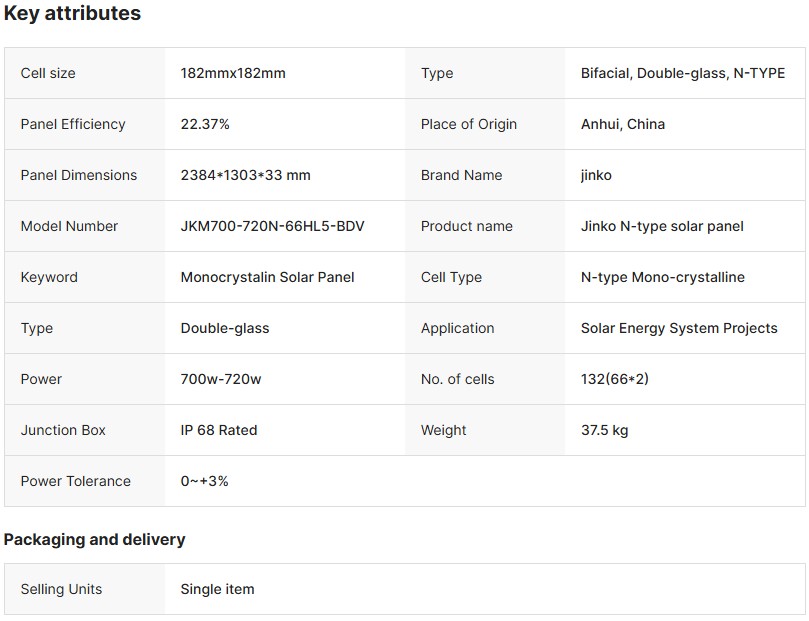Click the Key attributes heading

pos(72,14)
